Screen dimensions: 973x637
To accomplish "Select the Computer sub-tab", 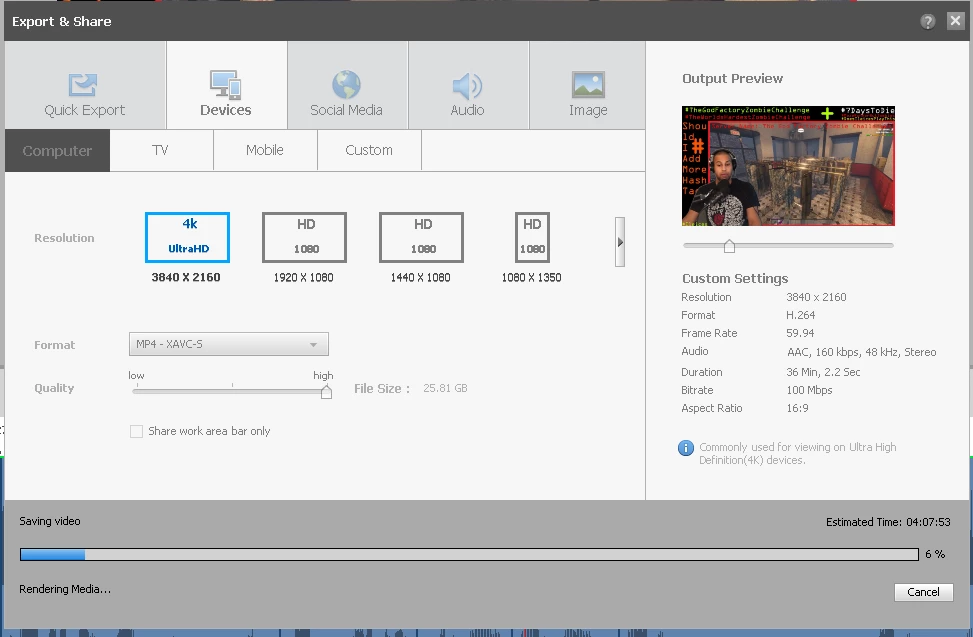I will (x=57, y=150).
